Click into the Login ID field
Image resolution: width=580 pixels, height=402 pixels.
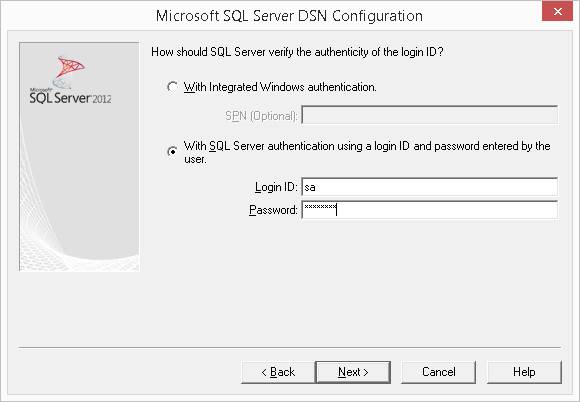click(429, 187)
